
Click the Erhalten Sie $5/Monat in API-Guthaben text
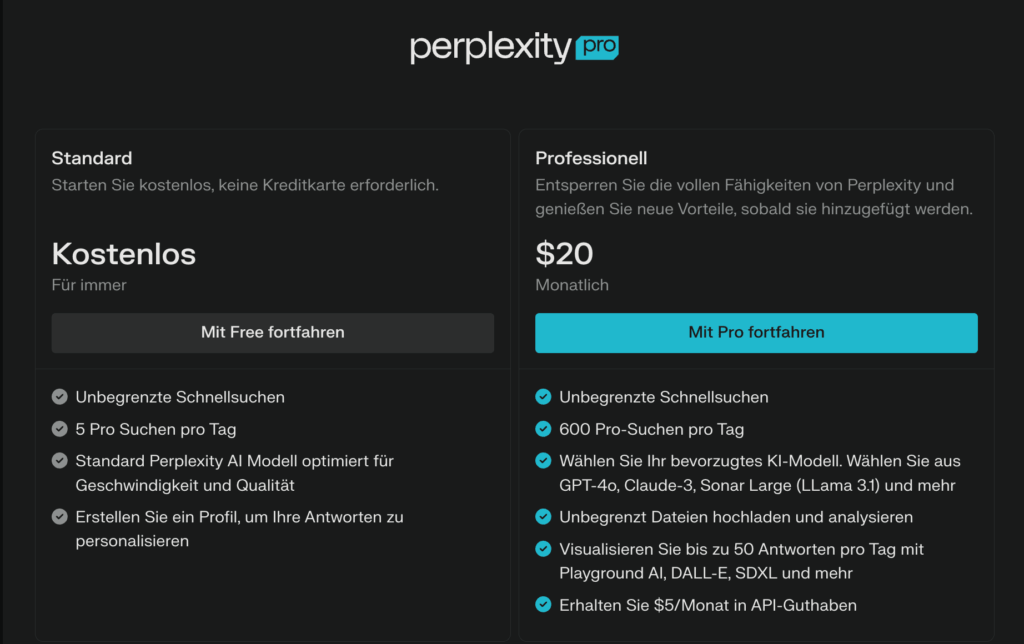pos(708,605)
